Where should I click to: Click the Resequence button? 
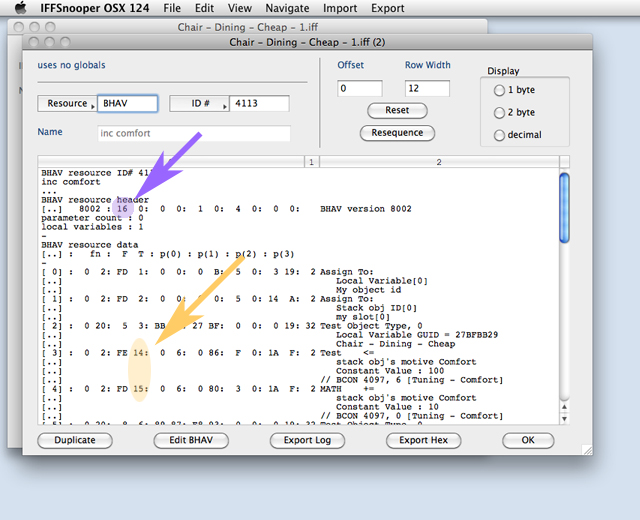pyautogui.click(x=397, y=133)
